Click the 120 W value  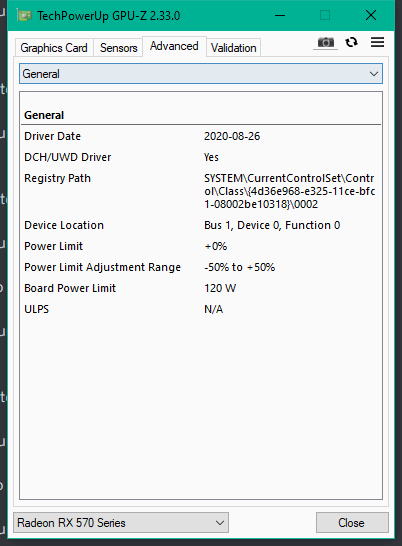(220, 288)
